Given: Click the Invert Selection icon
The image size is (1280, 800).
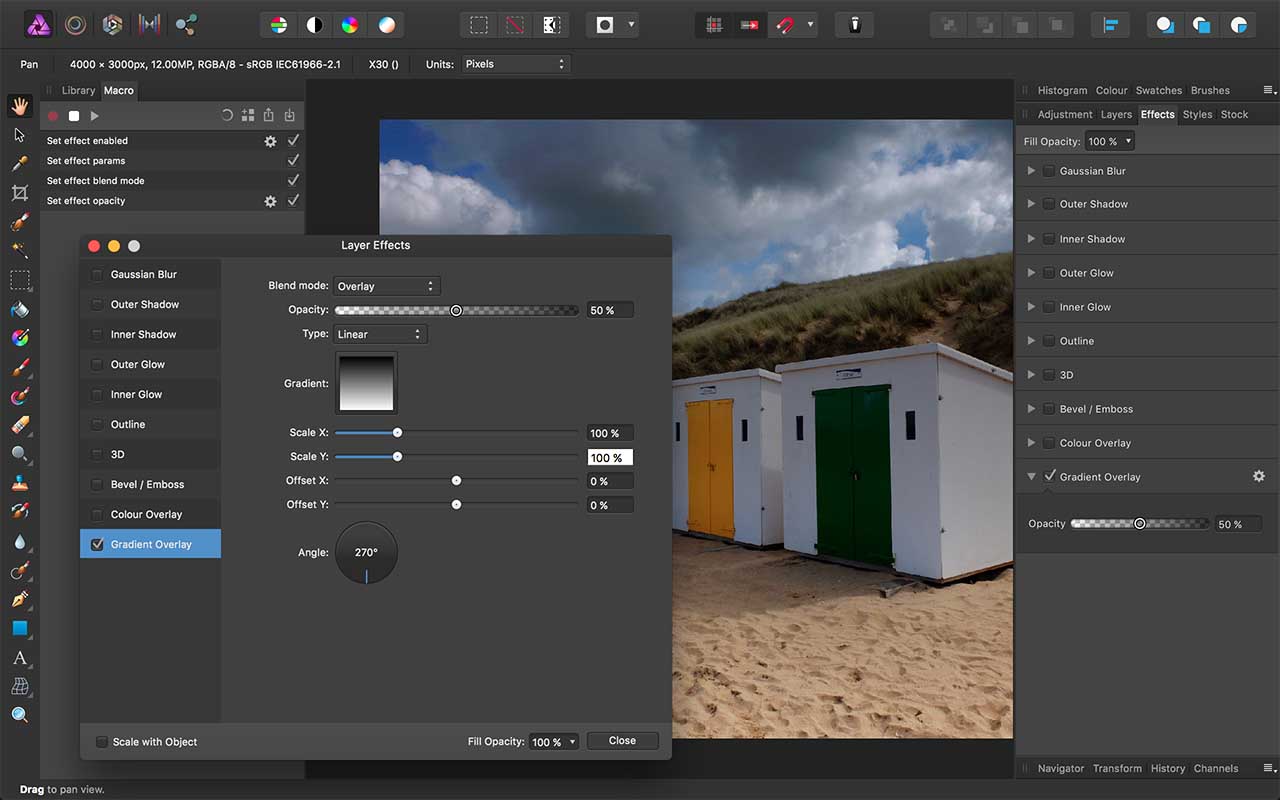Looking at the screenshot, I should click(x=550, y=25).
